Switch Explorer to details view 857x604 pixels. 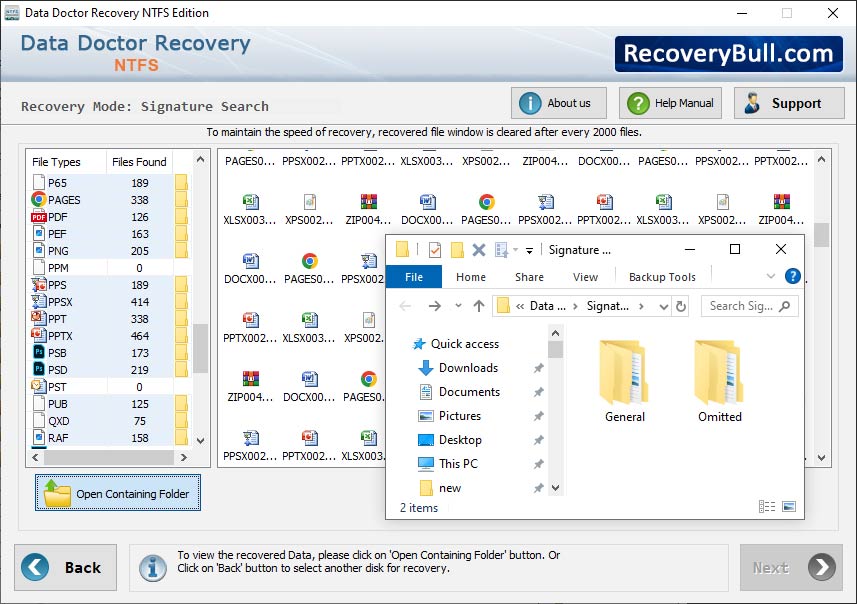tap(767, 507)
